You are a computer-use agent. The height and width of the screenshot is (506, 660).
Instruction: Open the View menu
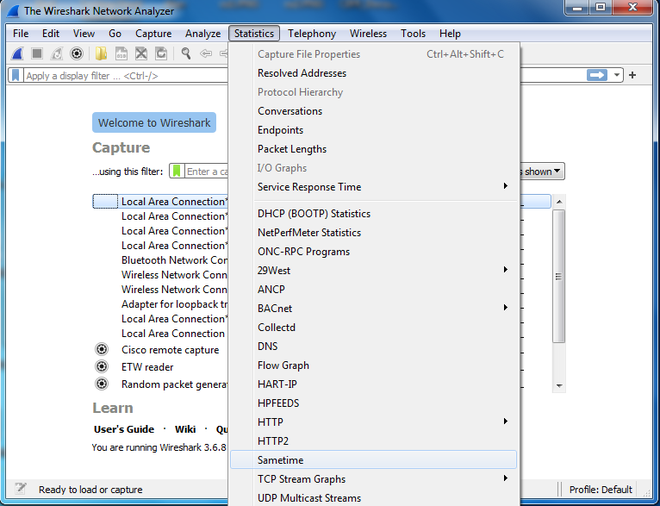coord(84,33)
